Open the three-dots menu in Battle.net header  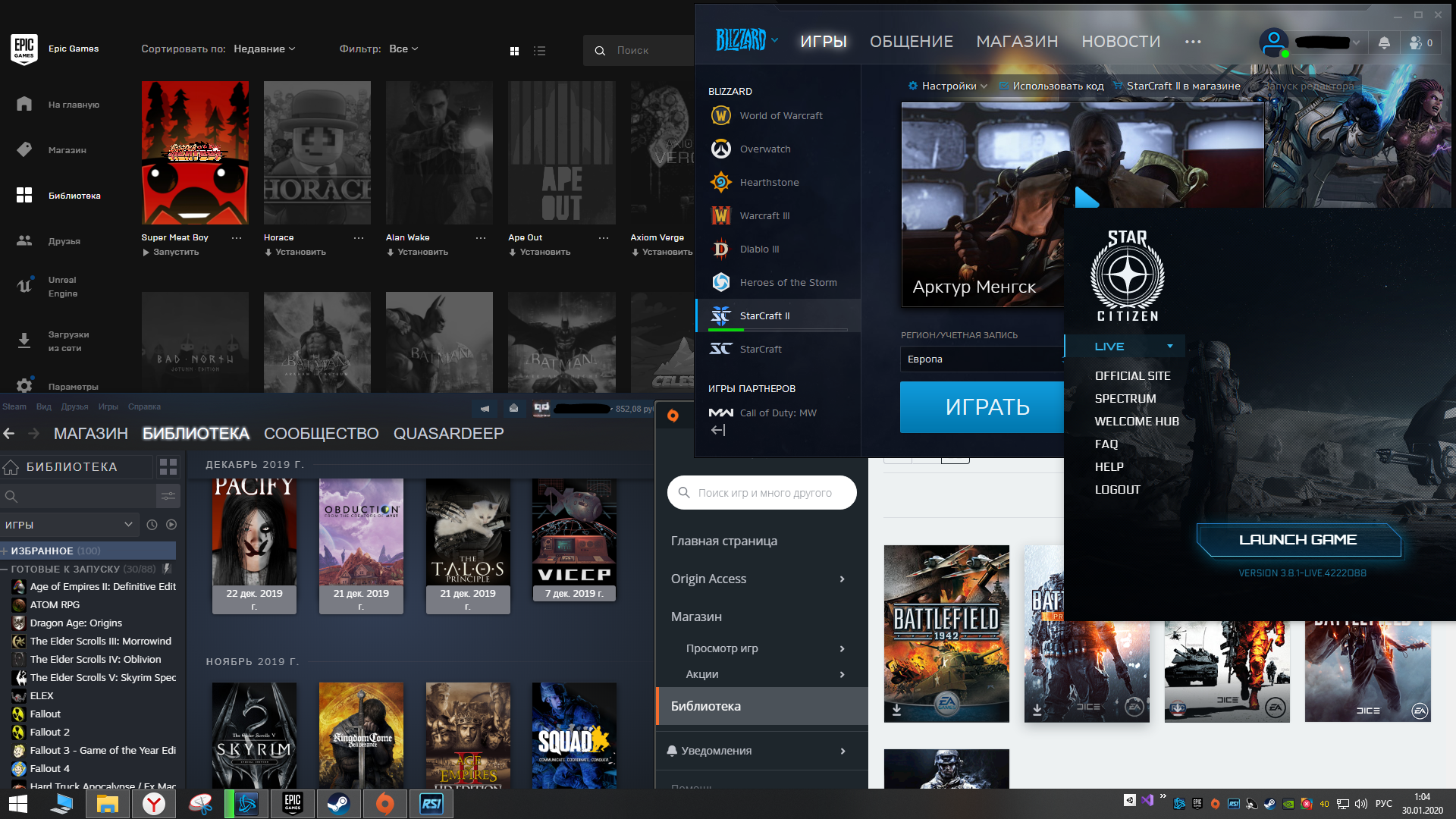[1193, 42]
